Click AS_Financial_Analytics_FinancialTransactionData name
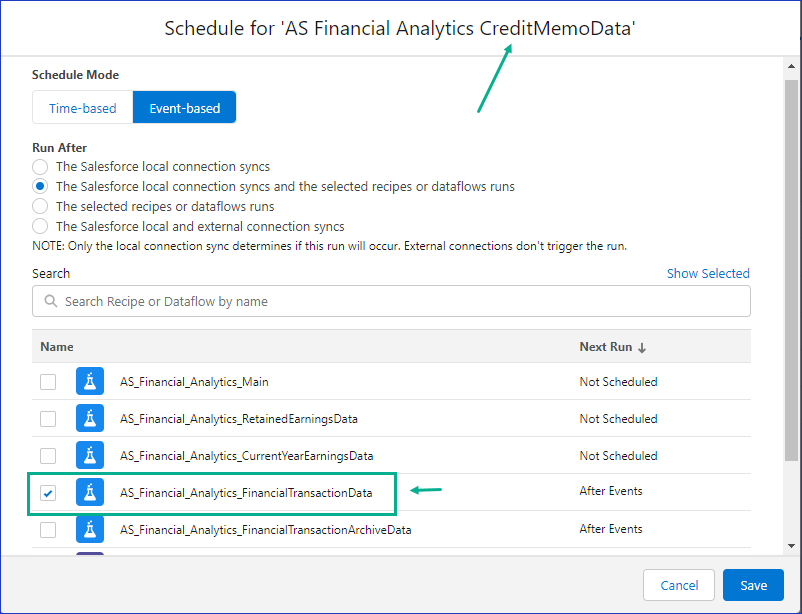The height and width of the screenshot is (614, 802). coord(246,493)
